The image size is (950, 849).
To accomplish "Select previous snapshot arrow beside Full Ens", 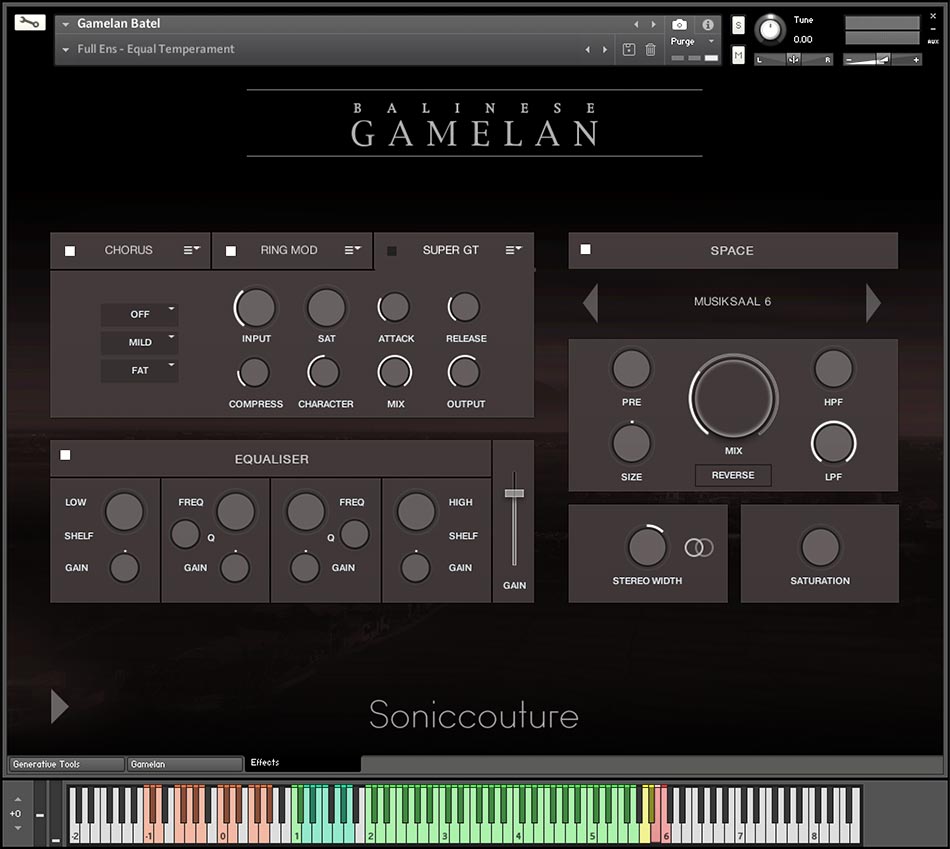I will click(587, 50).
